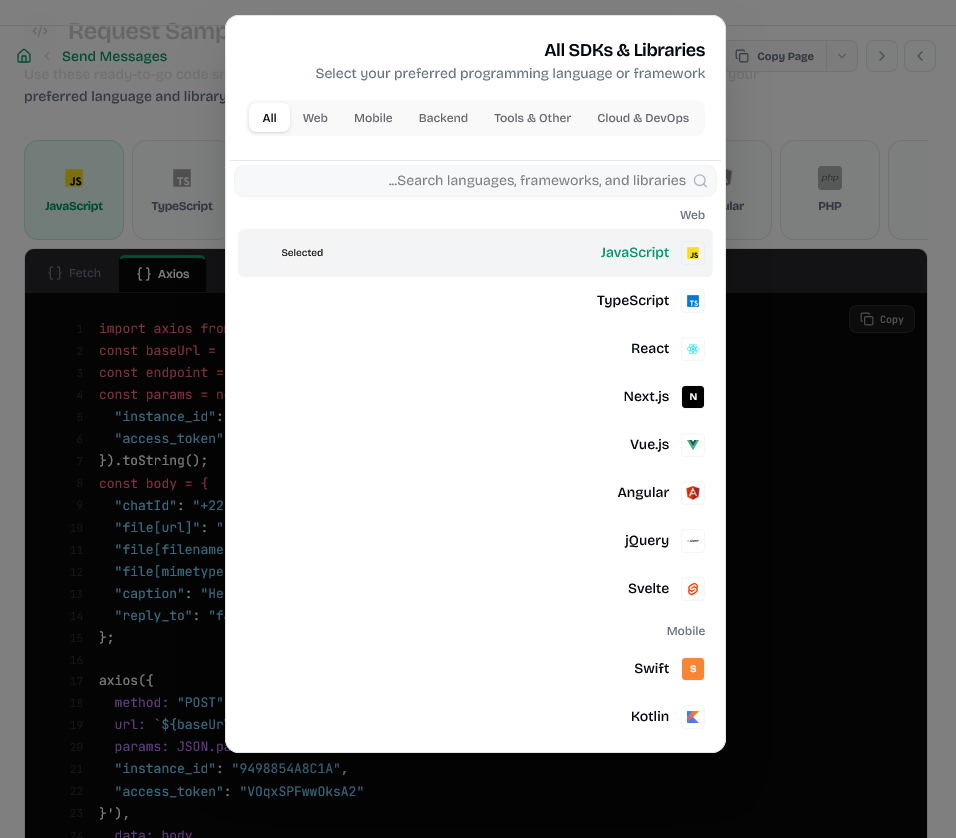Open the Copy Page dropdown chevron
The image size is (956, 838).
pyautogui.click(x=842, y=56)
